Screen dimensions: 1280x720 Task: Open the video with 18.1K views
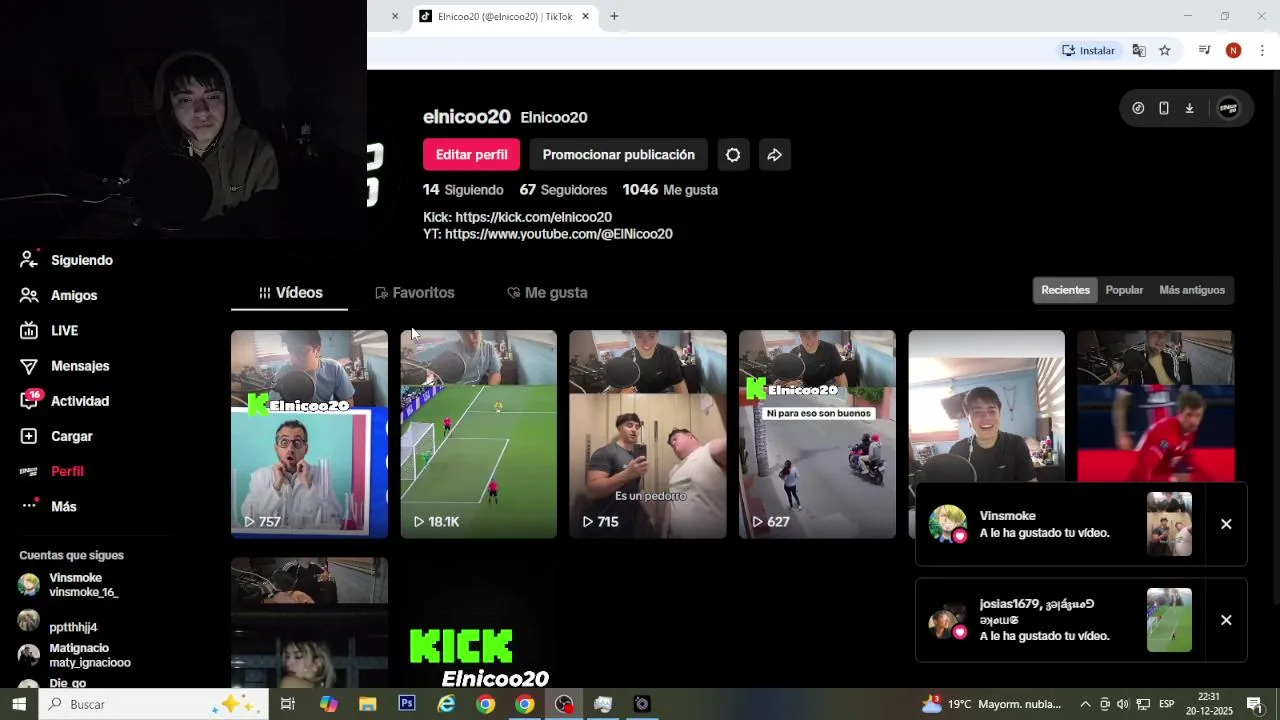(x=478, y=434)
